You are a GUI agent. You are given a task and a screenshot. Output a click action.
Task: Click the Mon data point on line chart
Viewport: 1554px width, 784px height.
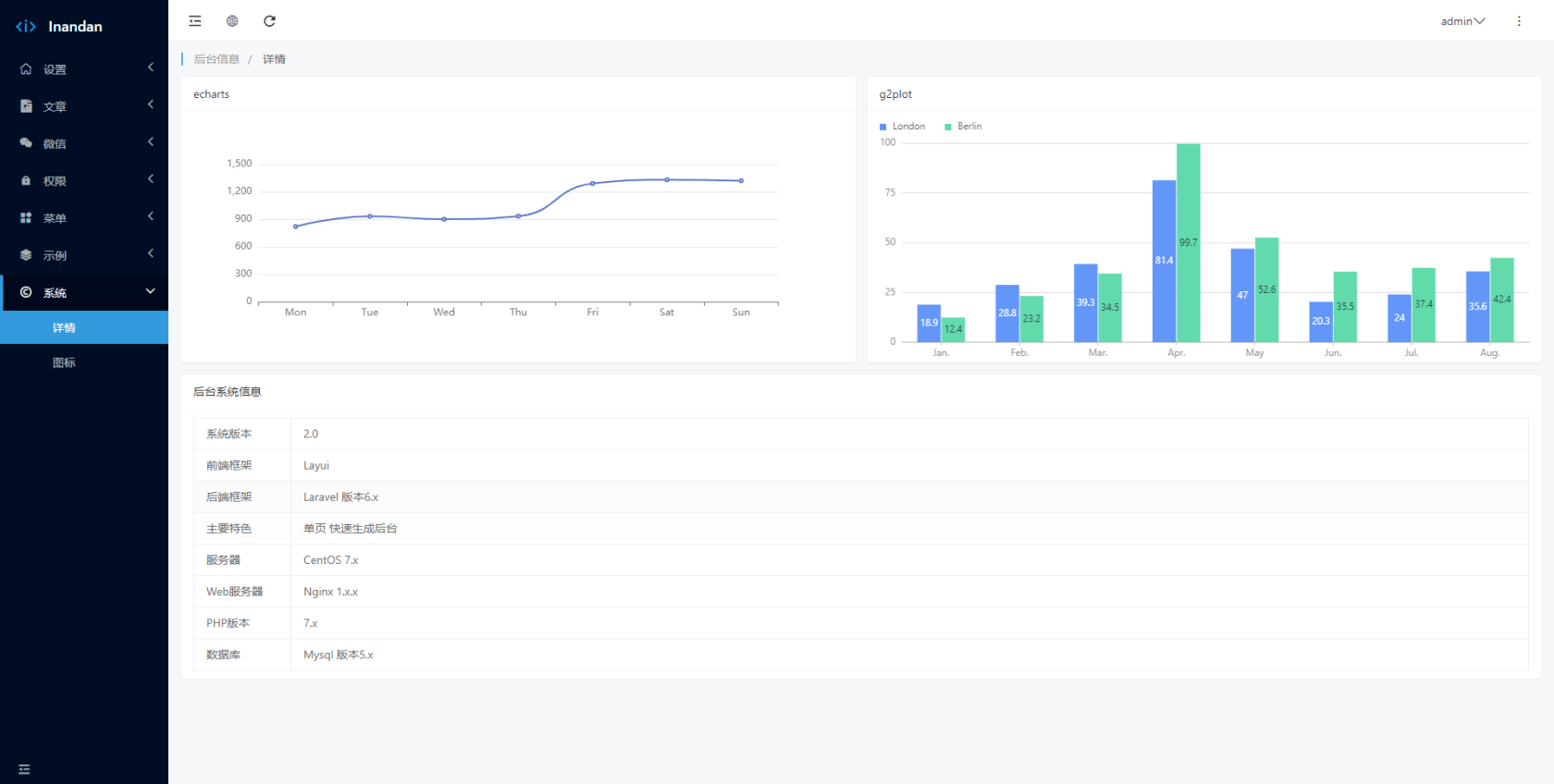pos(296,227)
